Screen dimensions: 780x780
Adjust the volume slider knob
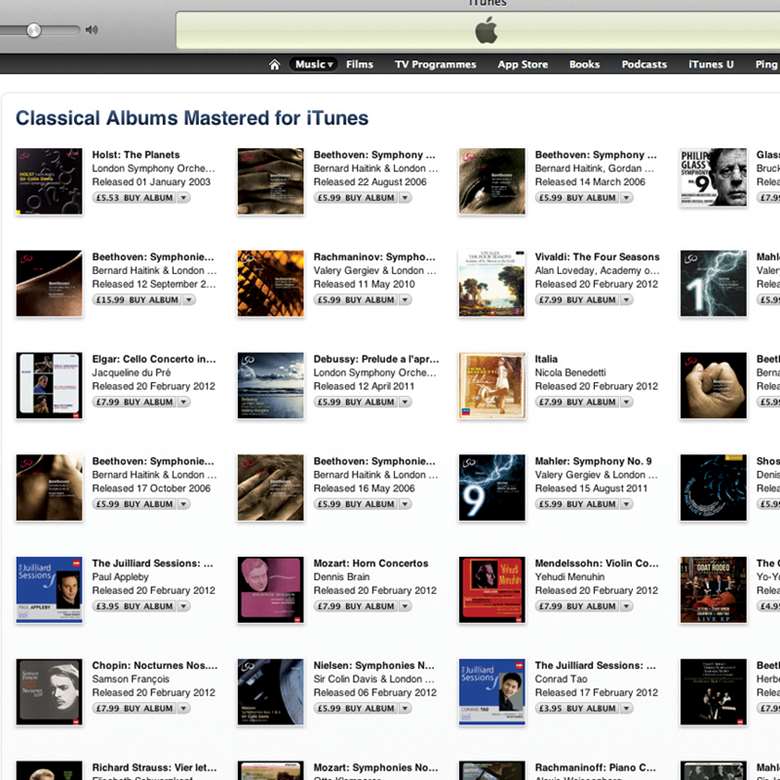[x=34, y=30]
